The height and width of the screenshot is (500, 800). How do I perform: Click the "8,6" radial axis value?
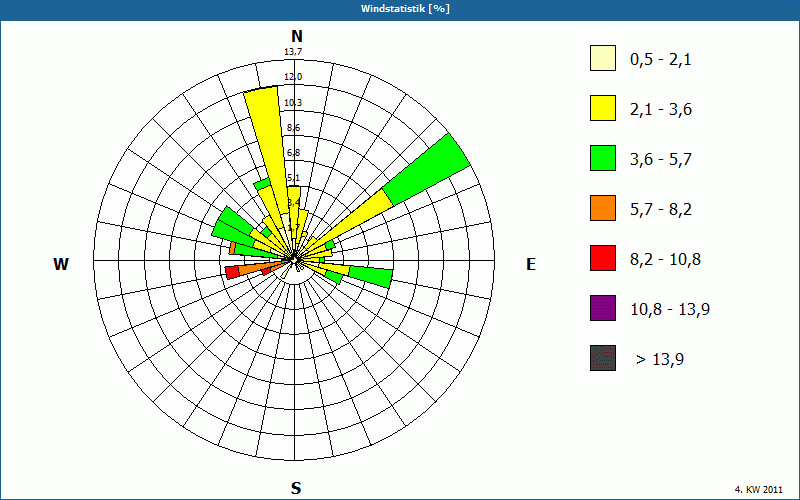(x=293, y=128)
